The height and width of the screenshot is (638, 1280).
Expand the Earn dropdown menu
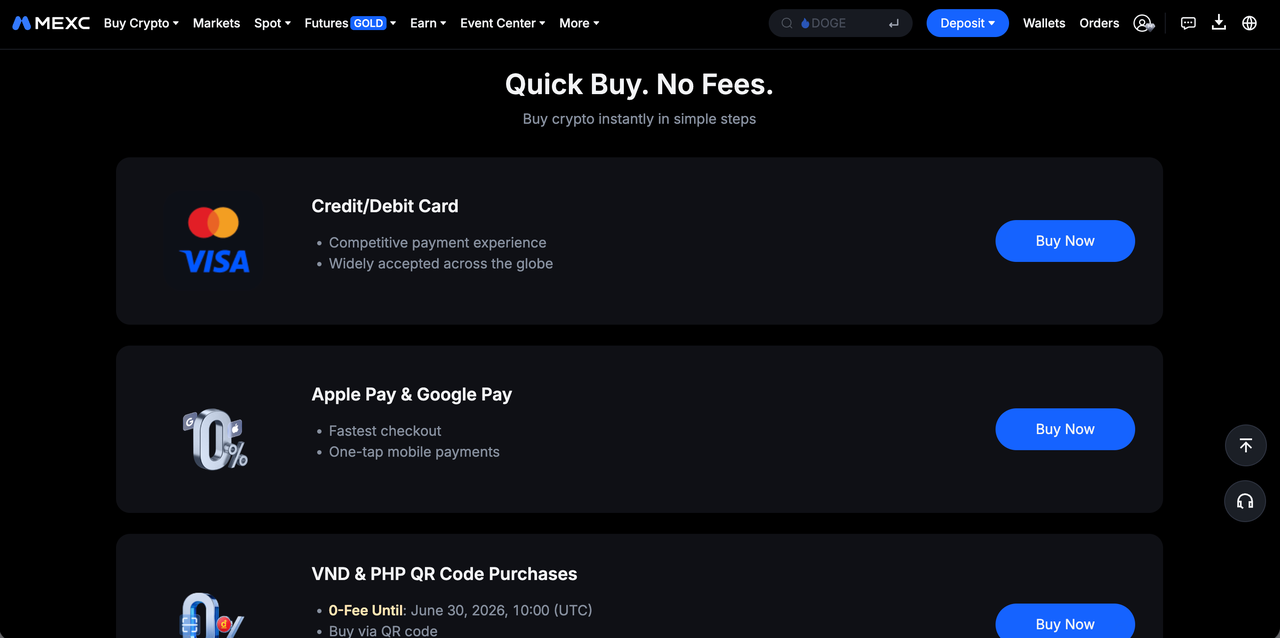pyautogui.click(x=428, y=23)
